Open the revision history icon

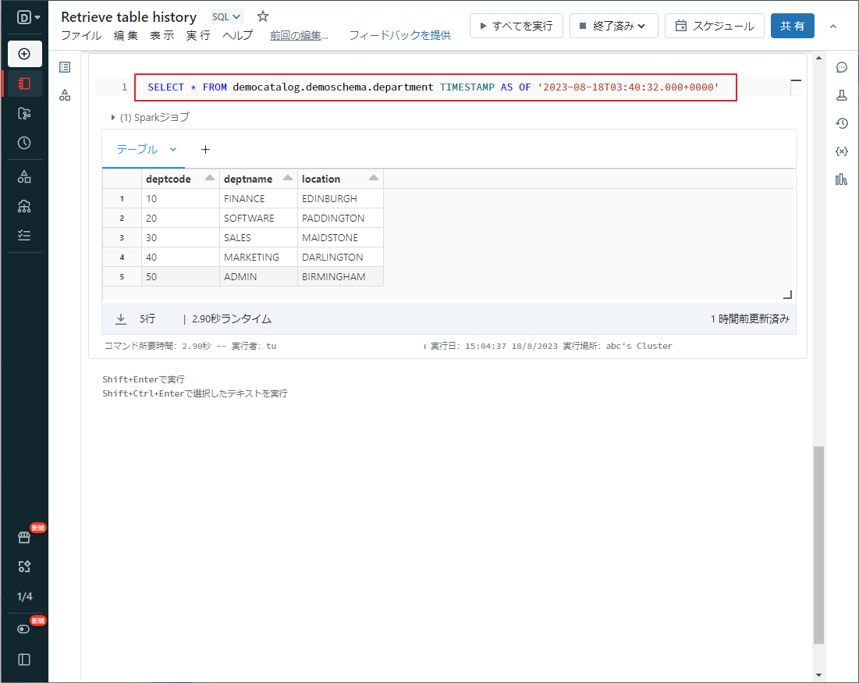click(x=841, y=124)
